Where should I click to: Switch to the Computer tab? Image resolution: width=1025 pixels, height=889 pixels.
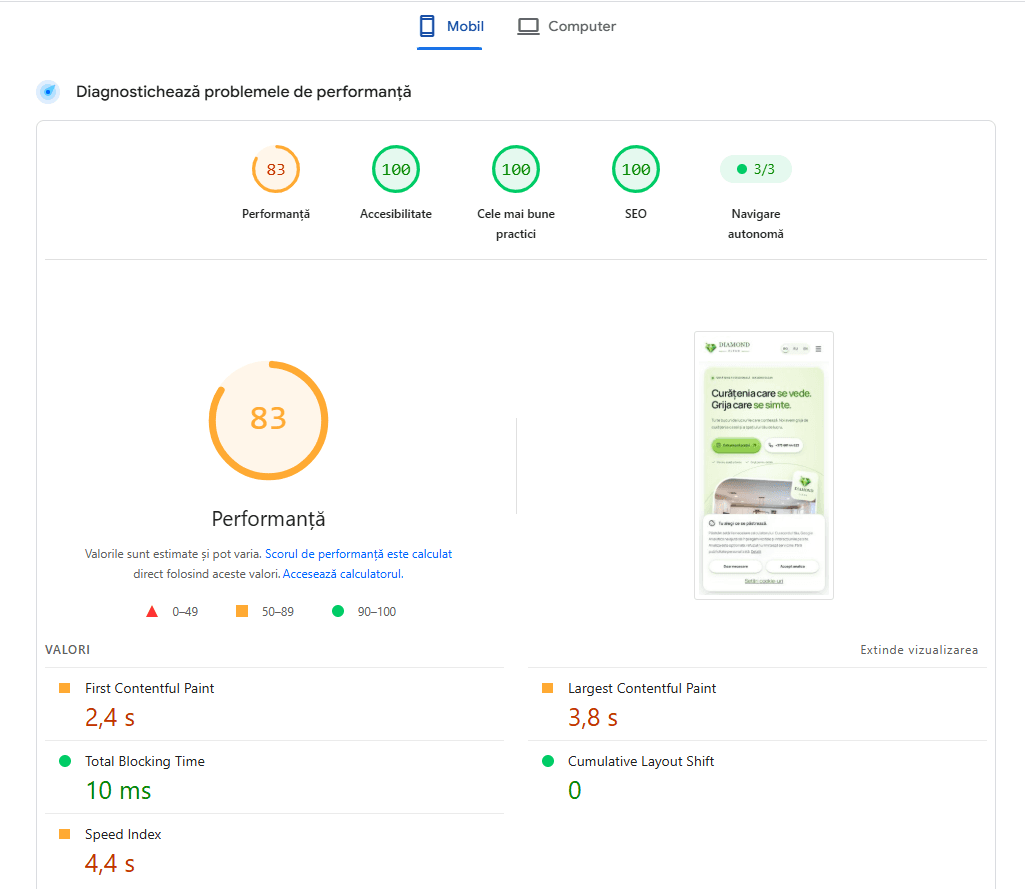coord(567,26)
